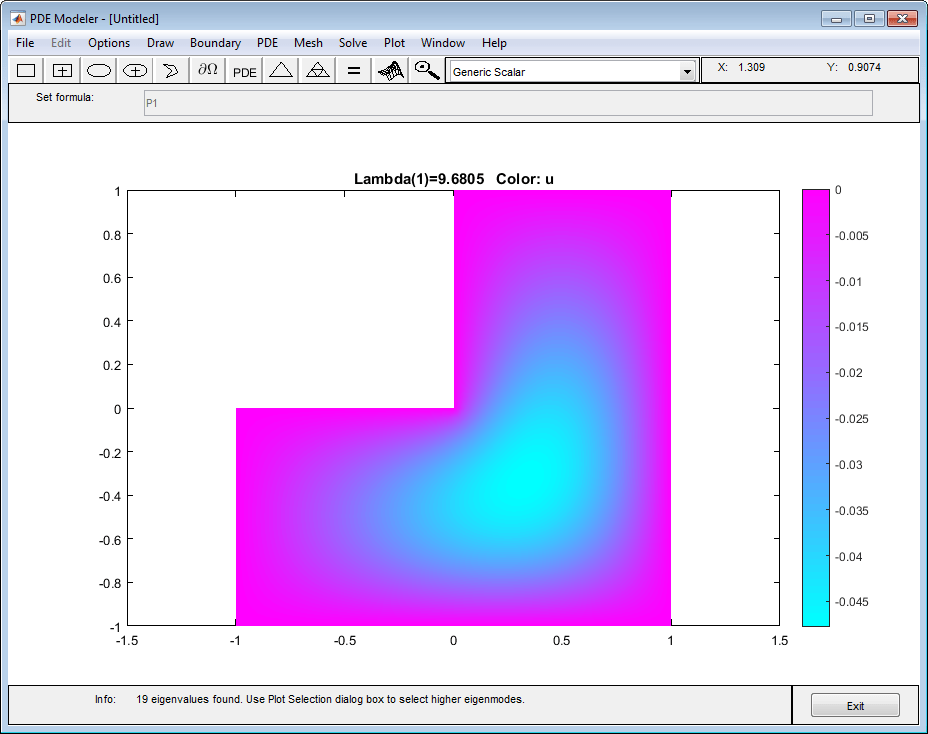Solve PDE using the equals button
Image resolution: width=928 pixels, height=734 pixels.
(353, 70)
